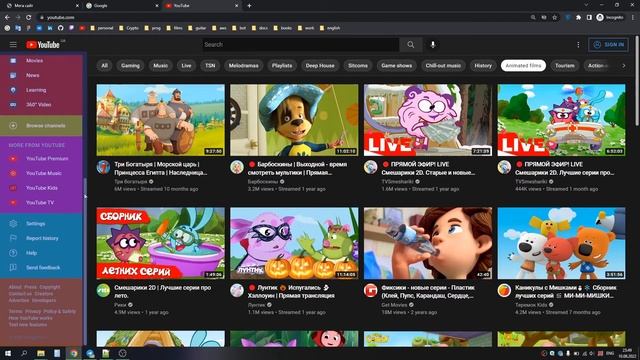Open the YouTube hamburger guide menu

tap(13, 44)
